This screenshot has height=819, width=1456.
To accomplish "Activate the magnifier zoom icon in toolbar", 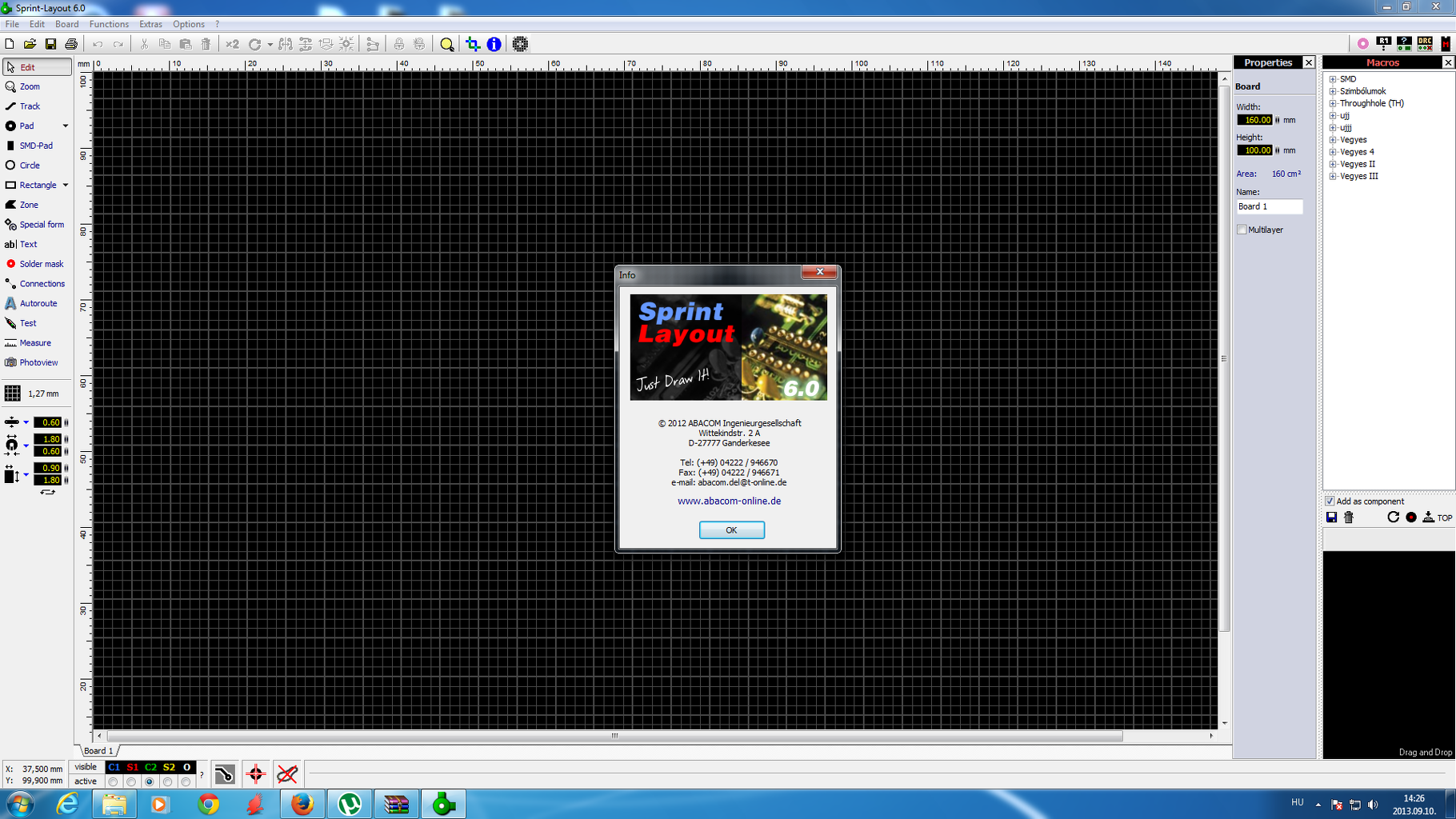I will click(x=447, y=44).
